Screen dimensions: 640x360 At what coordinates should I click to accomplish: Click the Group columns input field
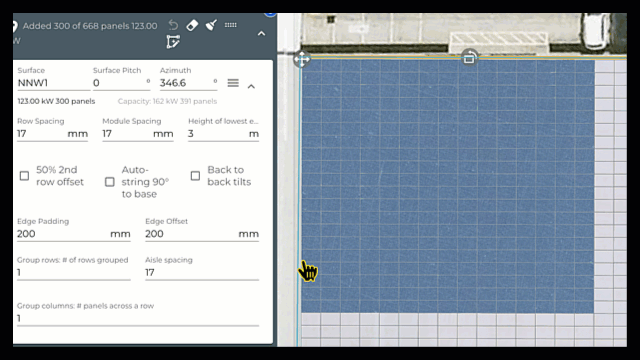138,318
